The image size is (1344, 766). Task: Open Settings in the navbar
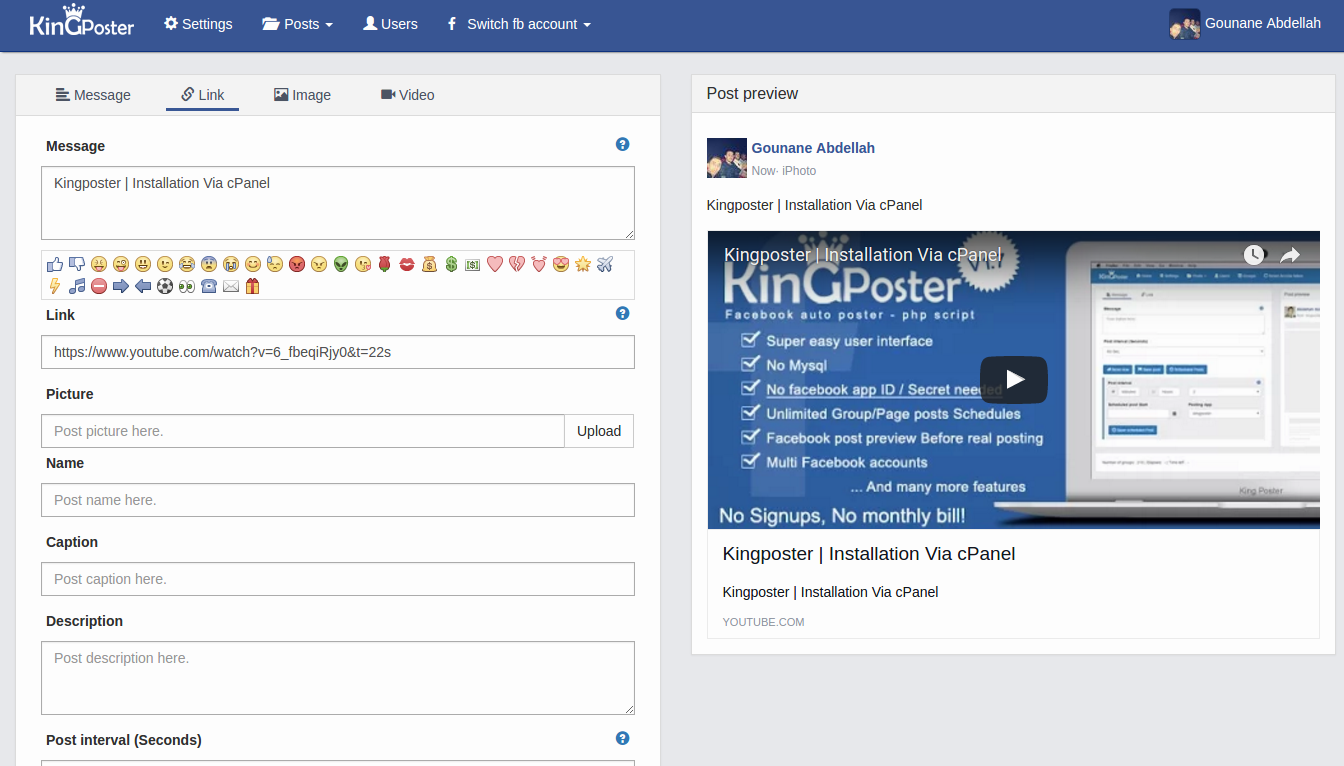tap(198, 24)
